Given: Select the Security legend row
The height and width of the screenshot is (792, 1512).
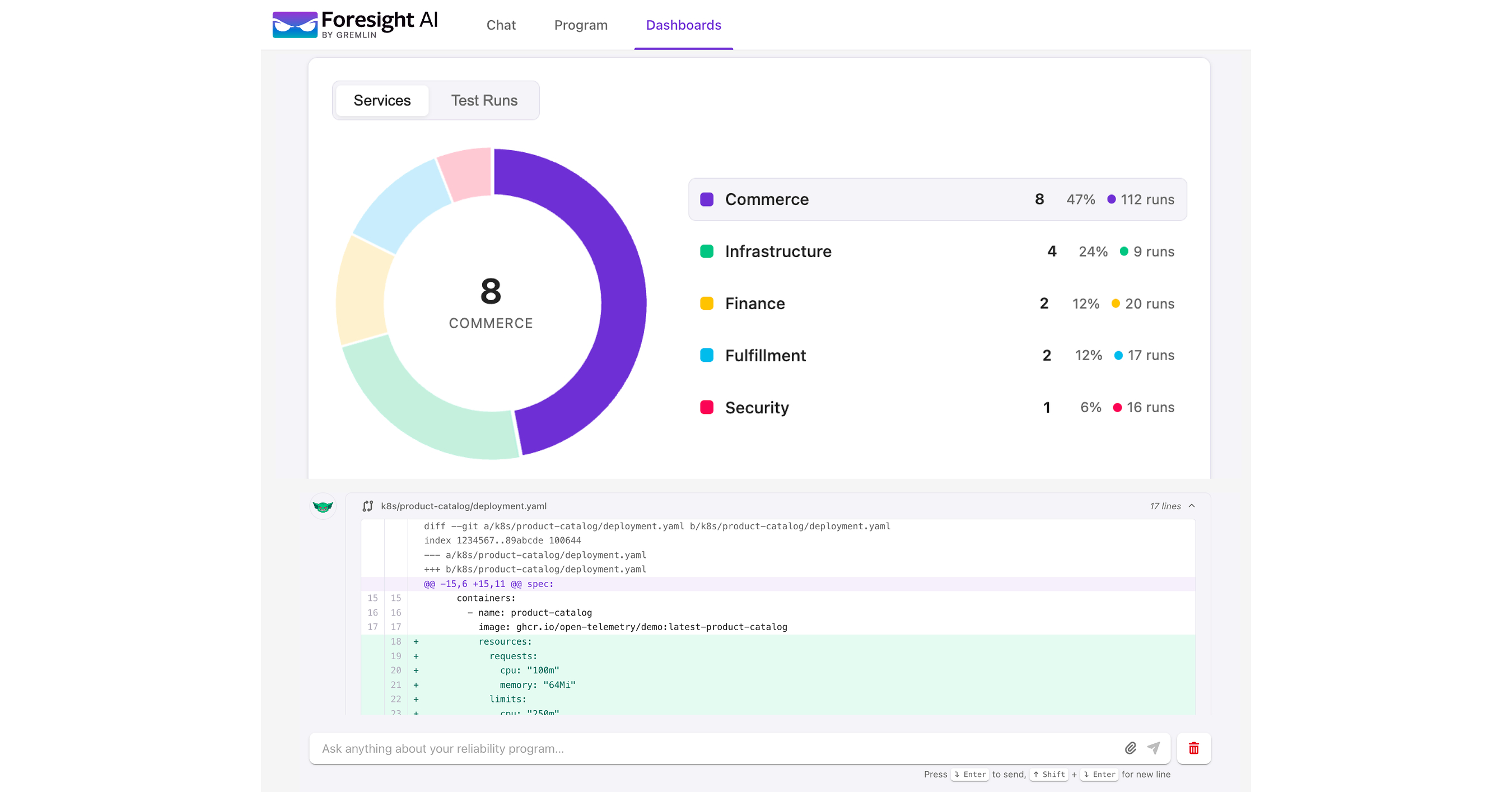Looking at the screenshot, I should pos(937,407).
